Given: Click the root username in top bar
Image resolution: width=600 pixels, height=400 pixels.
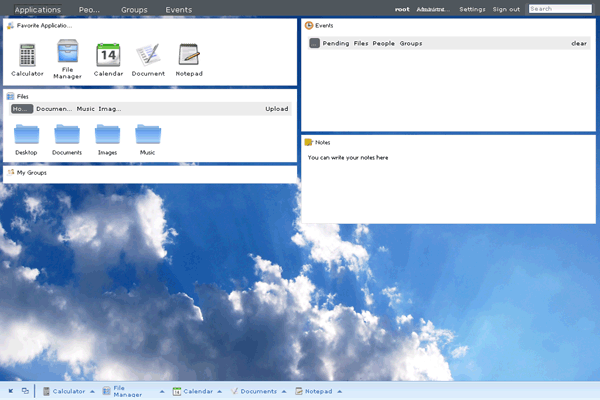Looking at the screenshot, I should [x=402, y=9].
